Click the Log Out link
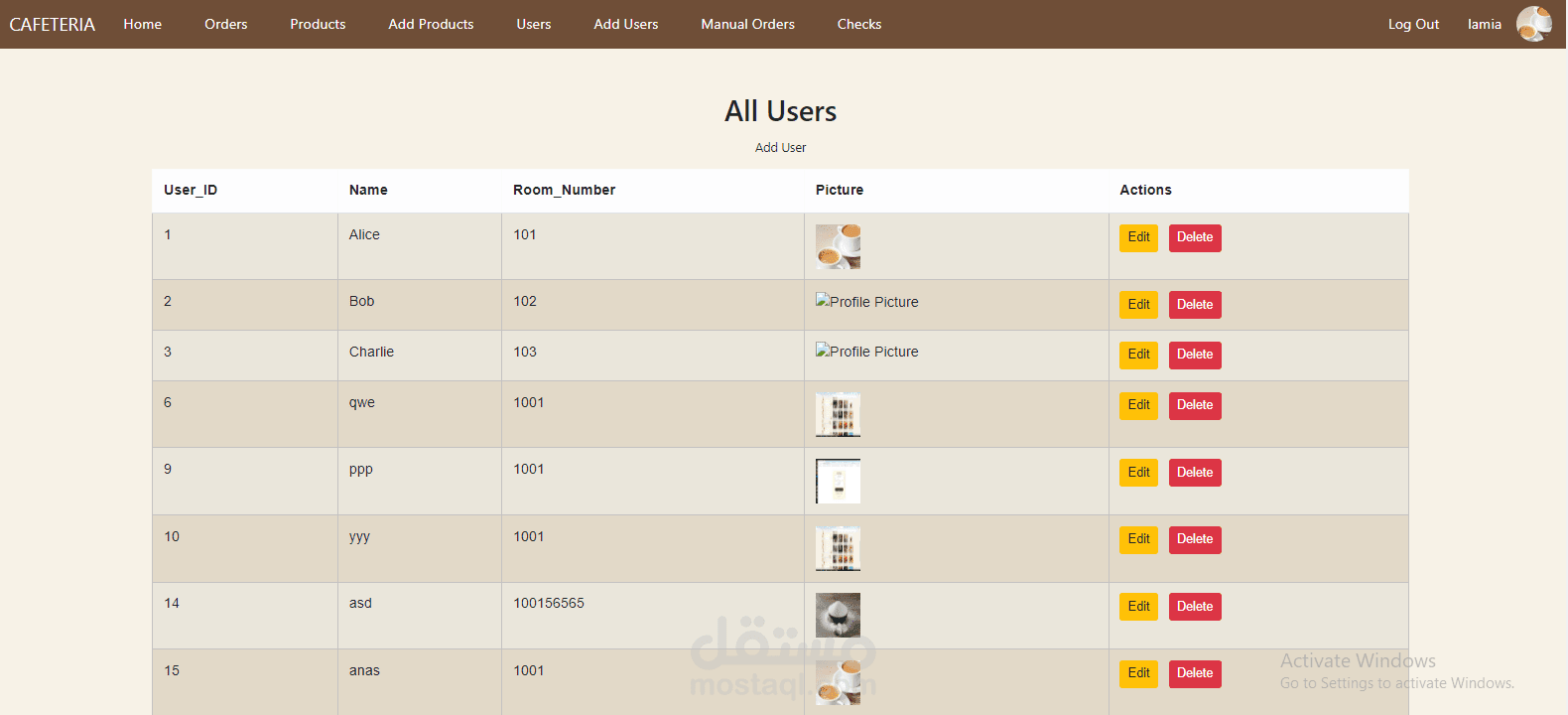The height and width of the screenshot is (715, 1568). click(1413, 24)
